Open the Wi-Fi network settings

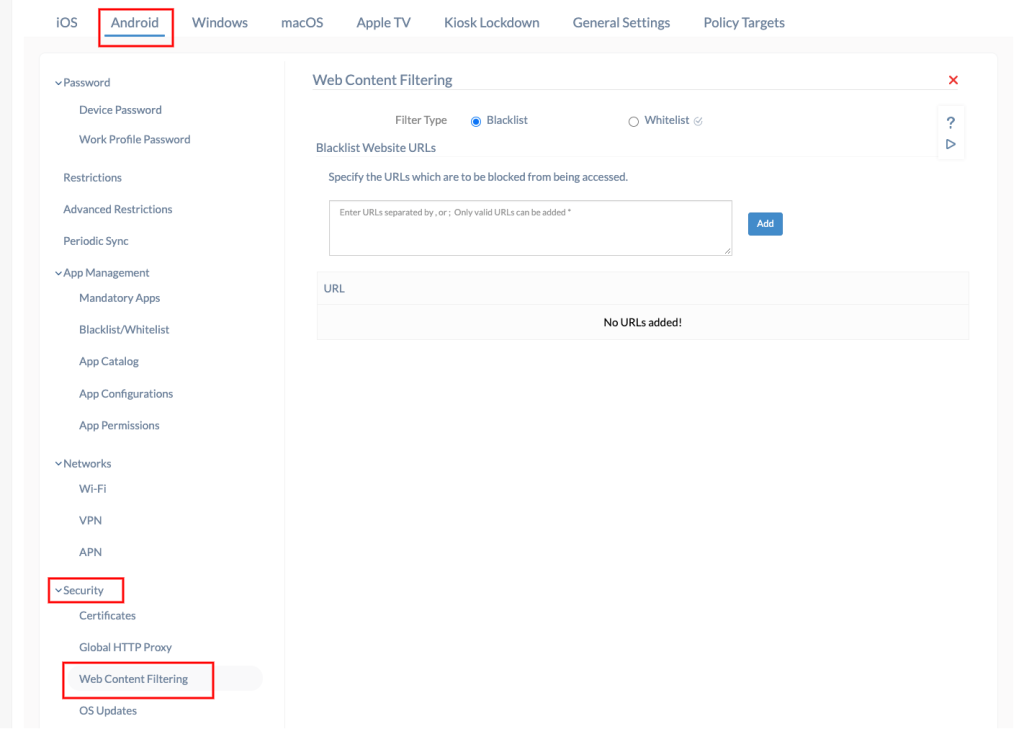pos(92,489)
